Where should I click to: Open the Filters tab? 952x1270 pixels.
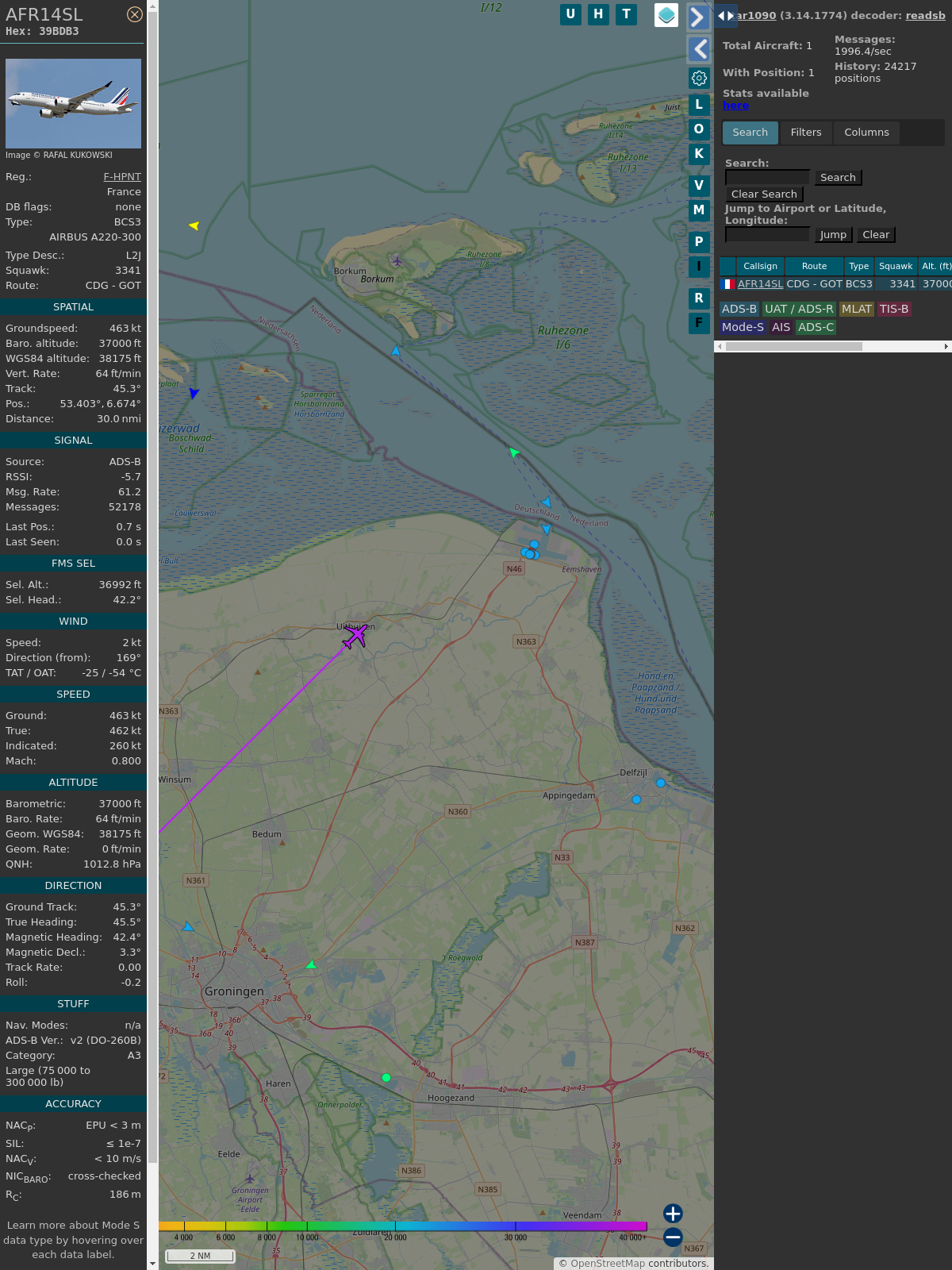[x=806, y=133]
